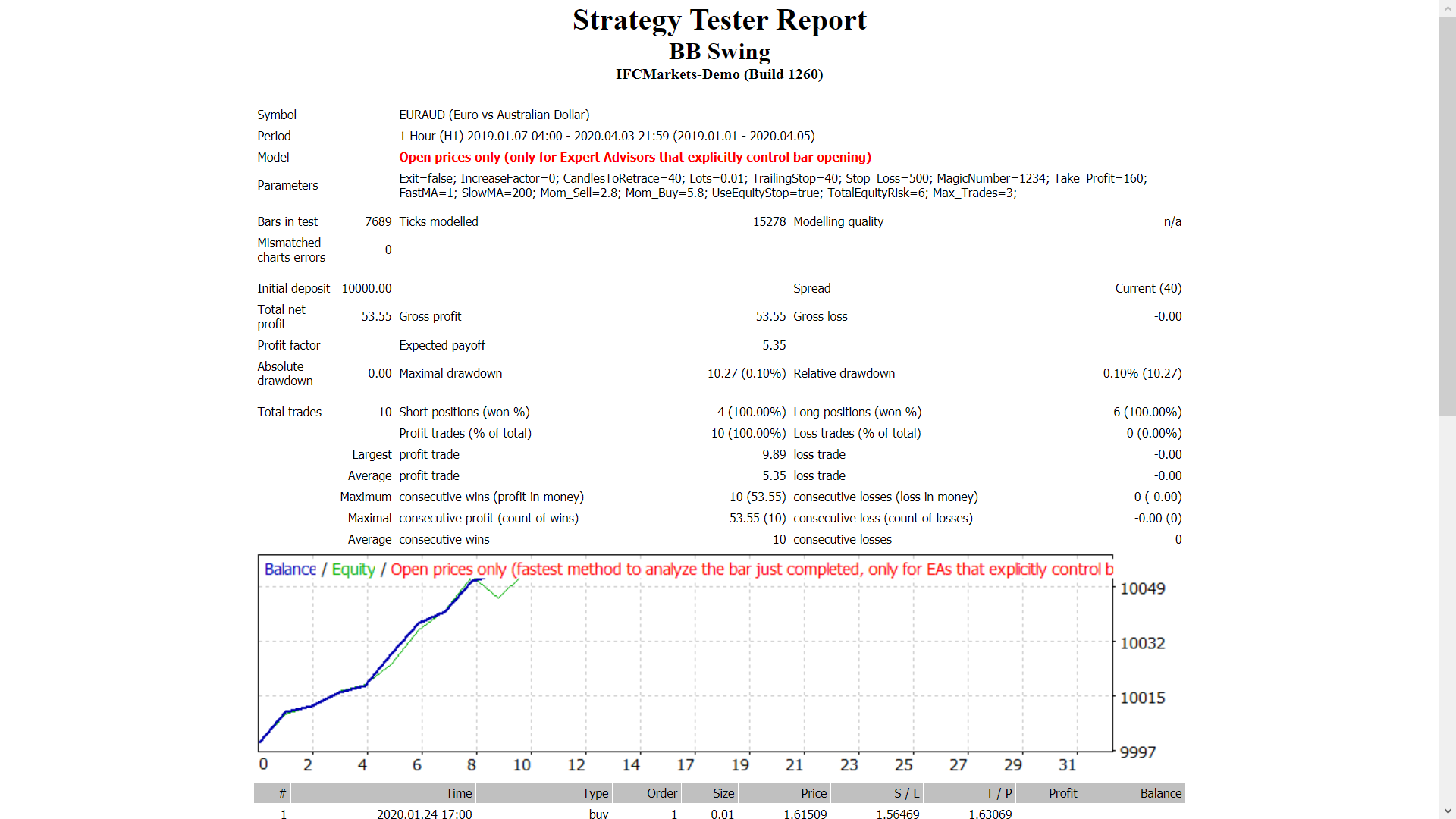The image size is (1456, 819).
Task: Click the Balance legend label on the chart
Action: [290, 569]
